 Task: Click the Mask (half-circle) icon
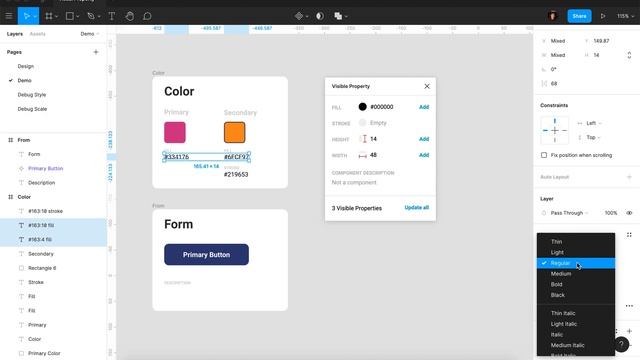click(320, 16)
